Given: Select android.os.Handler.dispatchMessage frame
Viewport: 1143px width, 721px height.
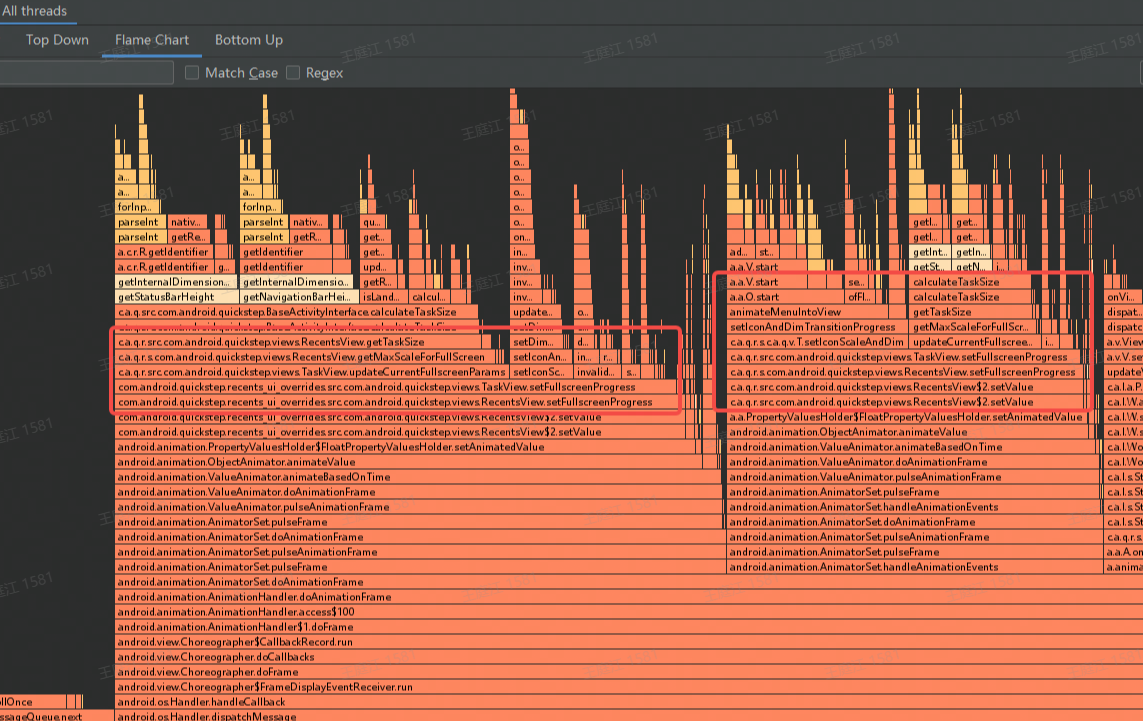Looking at the screenshot, I should coord(629,716).
